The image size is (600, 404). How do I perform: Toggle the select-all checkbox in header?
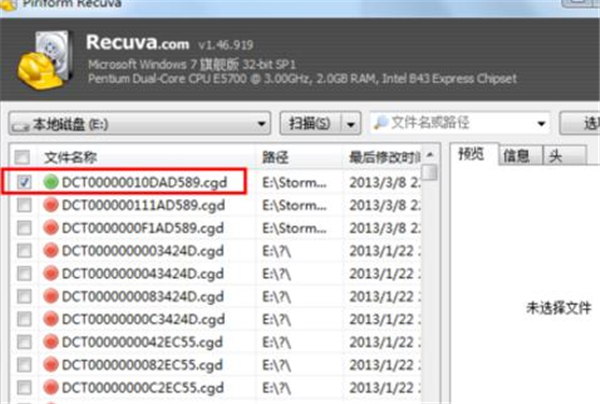[x=22, y=157]
